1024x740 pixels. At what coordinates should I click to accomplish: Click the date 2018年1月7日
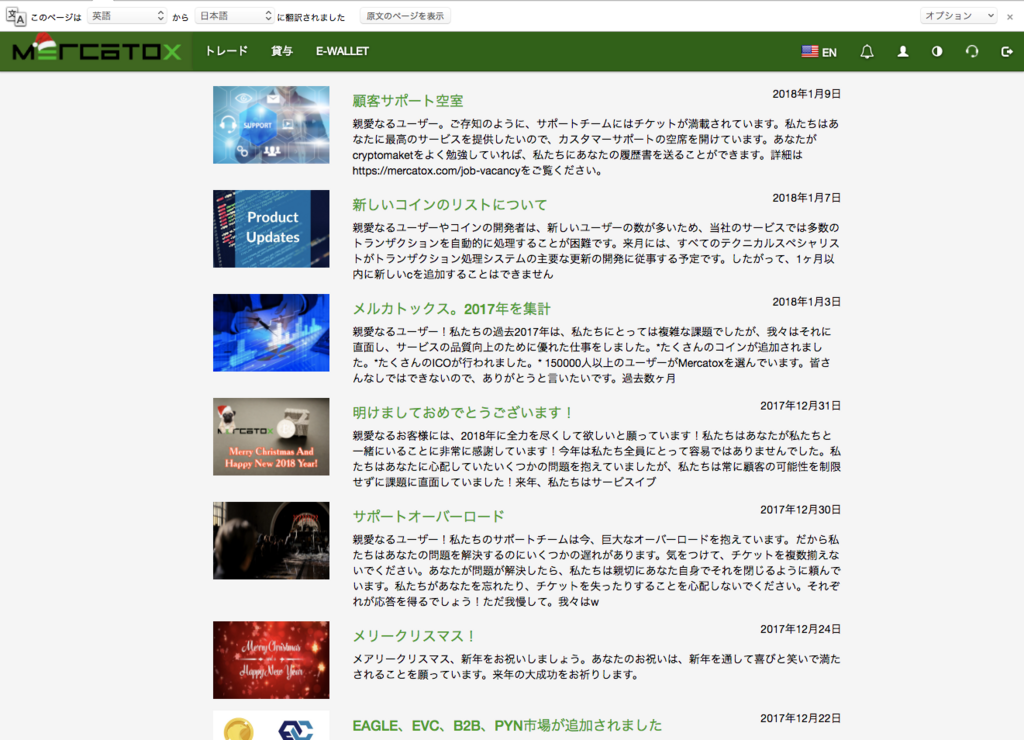[807, 198]
